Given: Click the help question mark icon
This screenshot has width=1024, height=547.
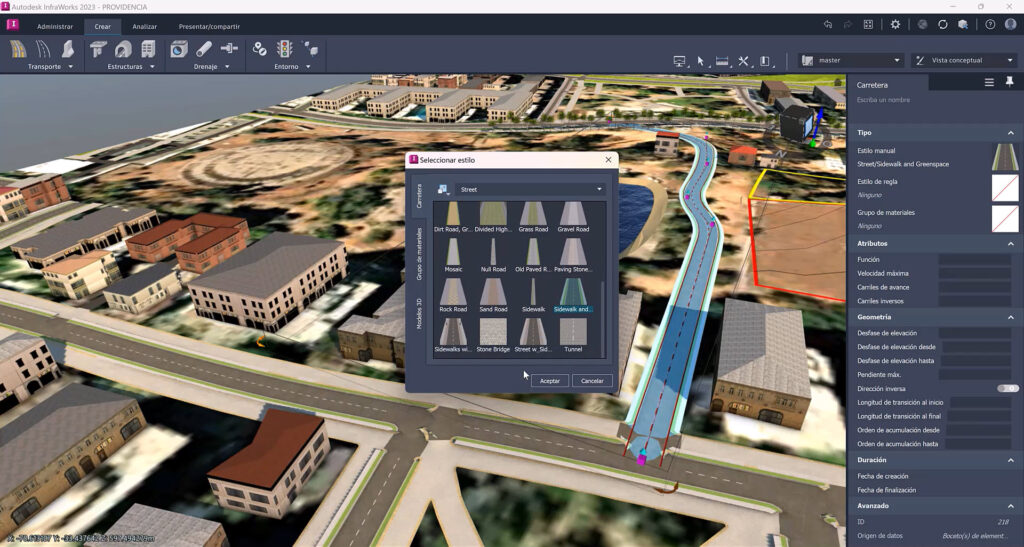Looking at the screenshot, I should click(x=990, y=24).
